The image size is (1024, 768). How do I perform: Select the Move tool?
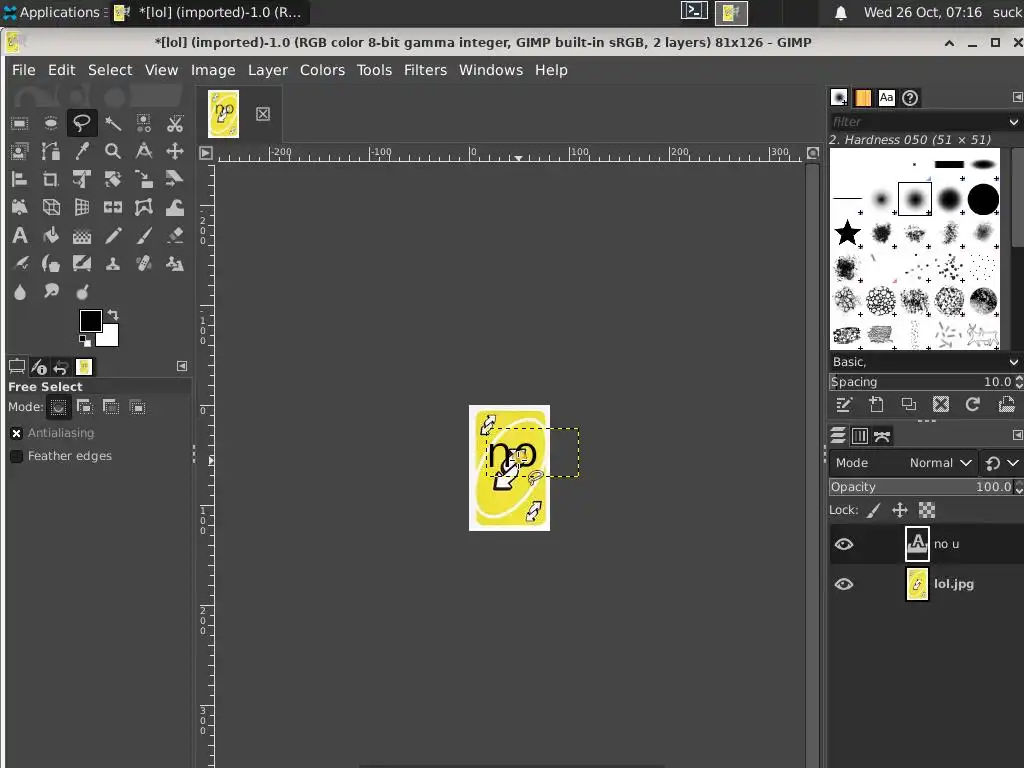click(175, 152)
